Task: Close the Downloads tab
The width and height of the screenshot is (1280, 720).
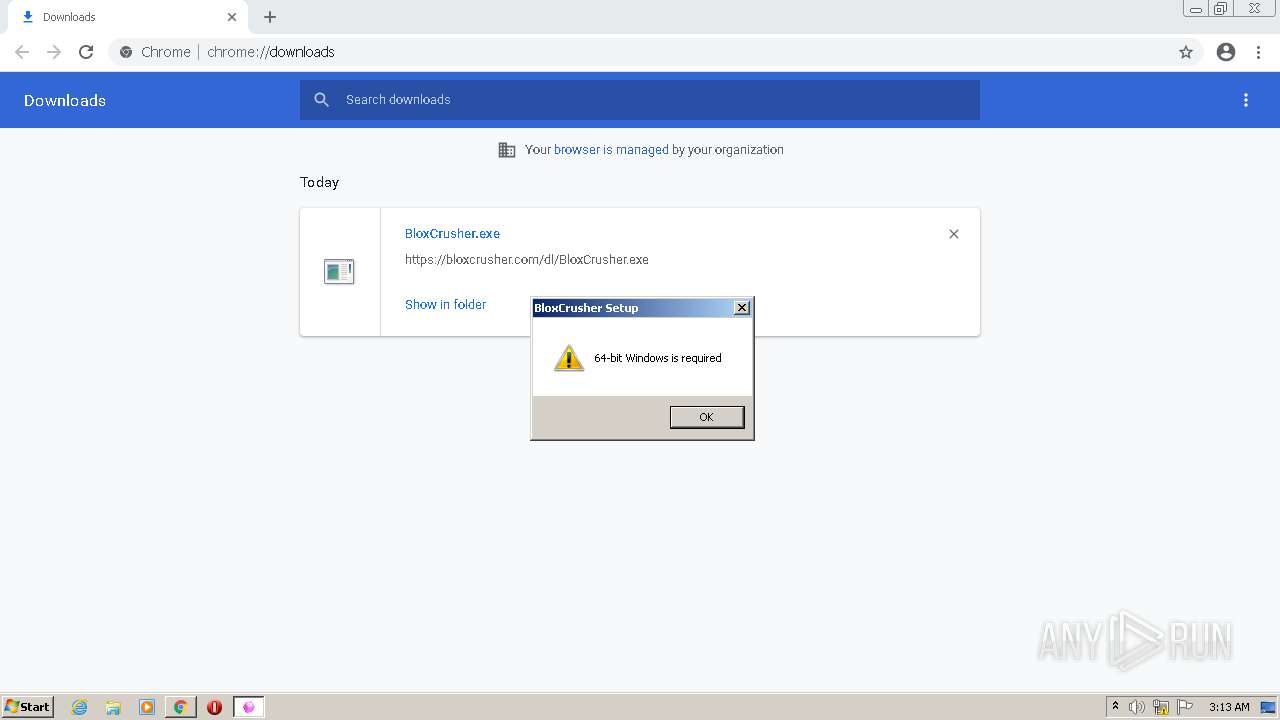Action: click(232, 17)
